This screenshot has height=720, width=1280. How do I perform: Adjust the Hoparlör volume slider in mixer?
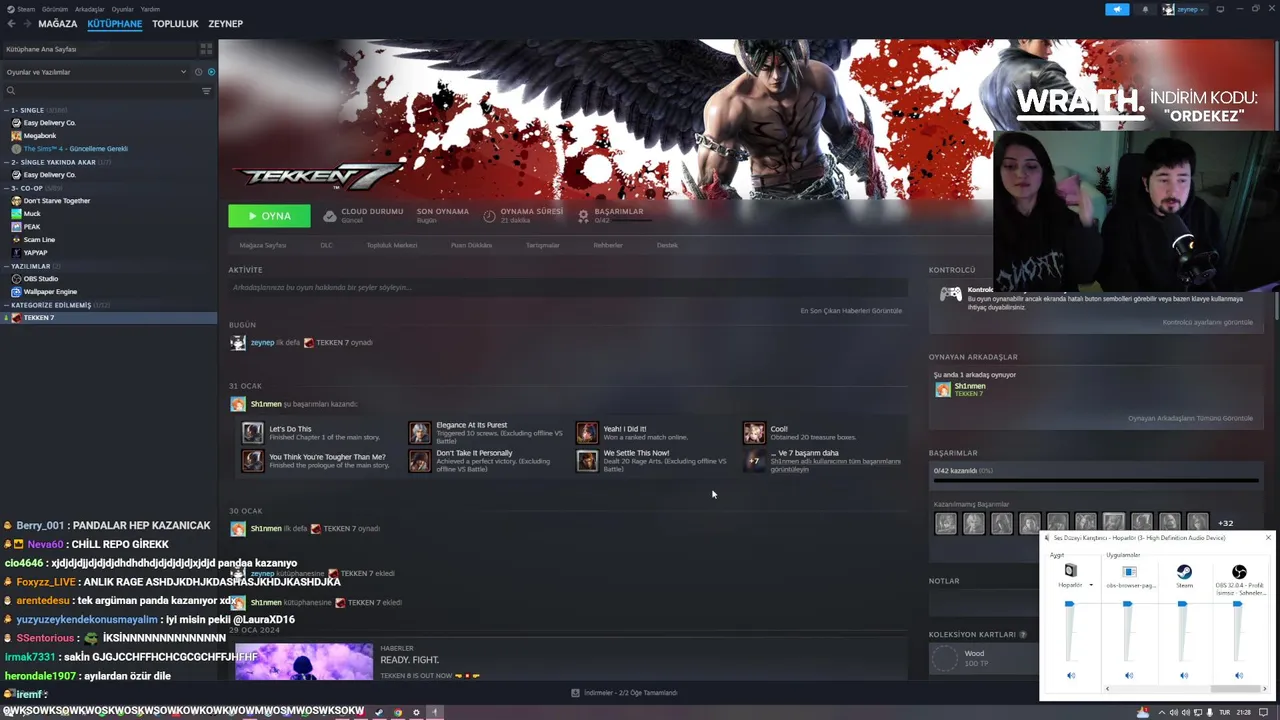click(1069, 603)
